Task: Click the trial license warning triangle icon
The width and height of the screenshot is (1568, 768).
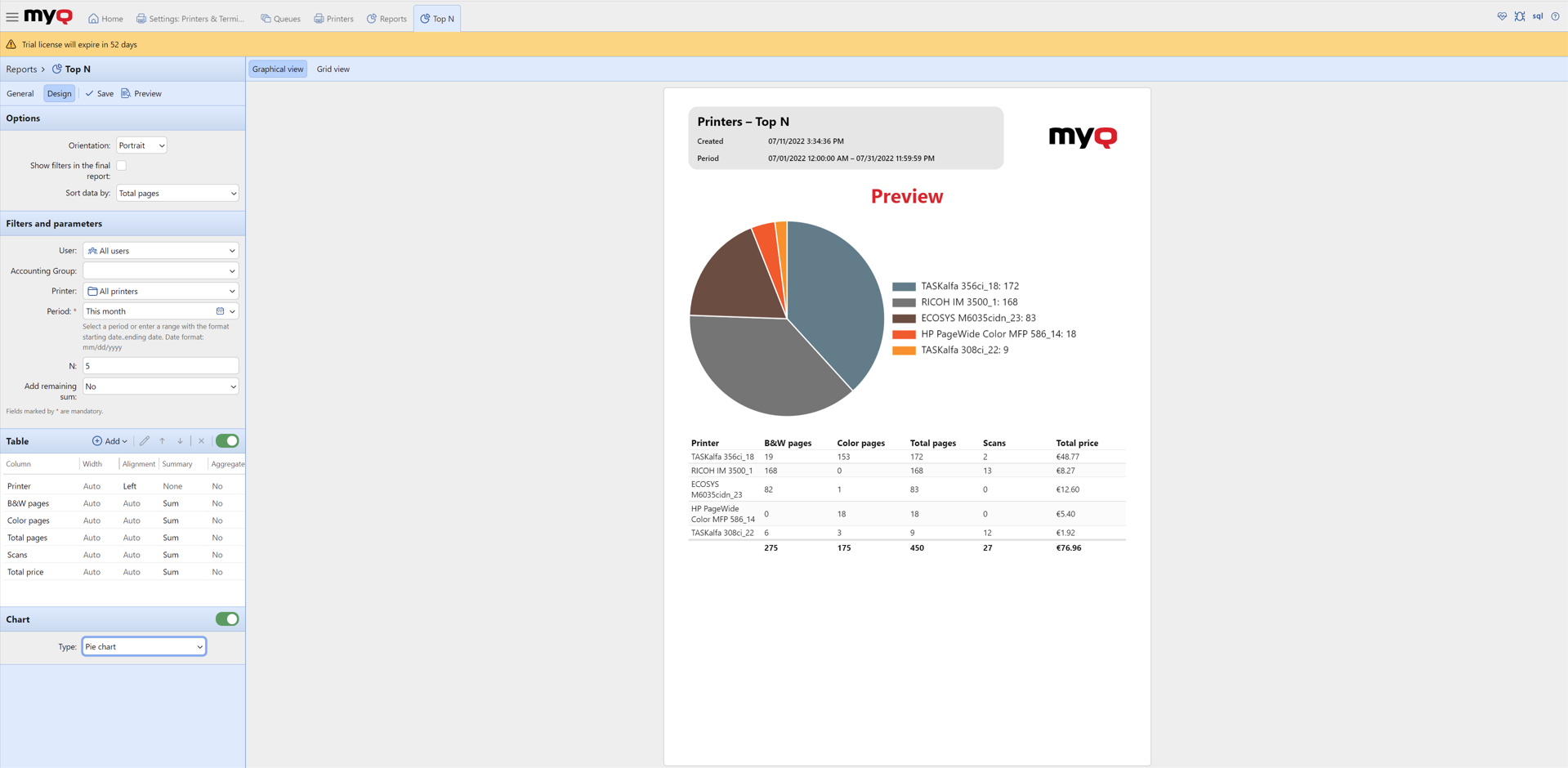Action: 11,44
